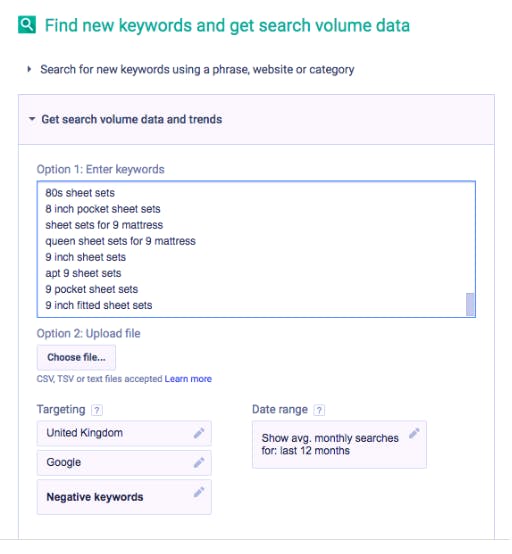Viewport: 512px width, 554px height.
Task: Collapse Get search volume data arrow
Action: pyautogui.click(x=32, y=119)
